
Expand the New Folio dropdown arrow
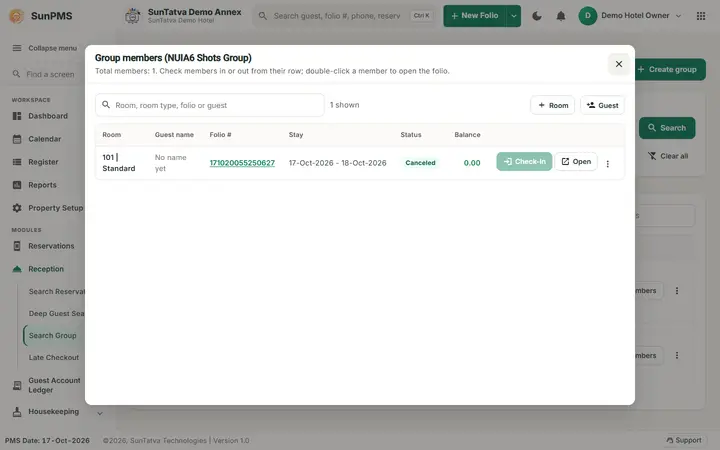(513, 16)
